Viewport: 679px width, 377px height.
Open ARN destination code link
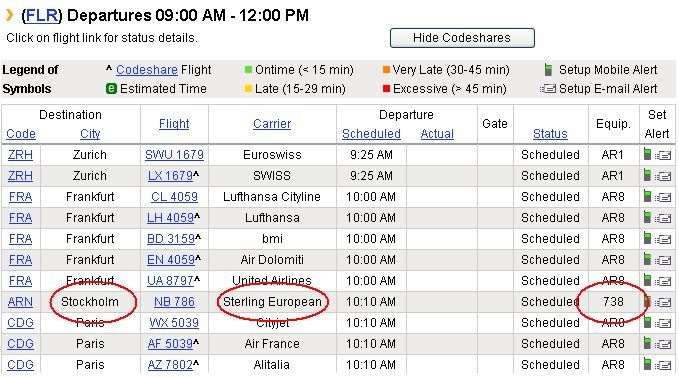tap(20, 302)
